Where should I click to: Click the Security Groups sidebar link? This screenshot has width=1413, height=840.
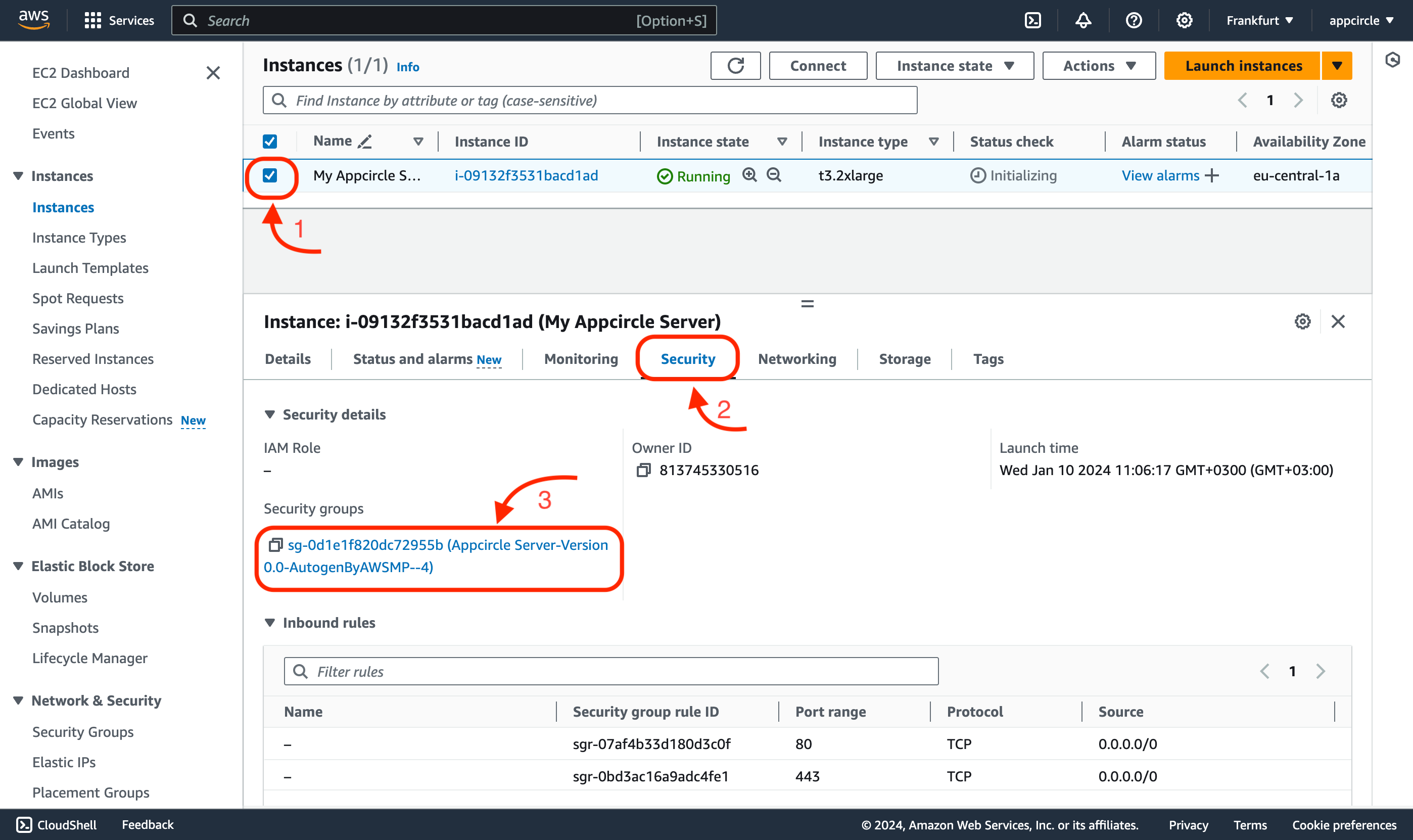(83, 731)
